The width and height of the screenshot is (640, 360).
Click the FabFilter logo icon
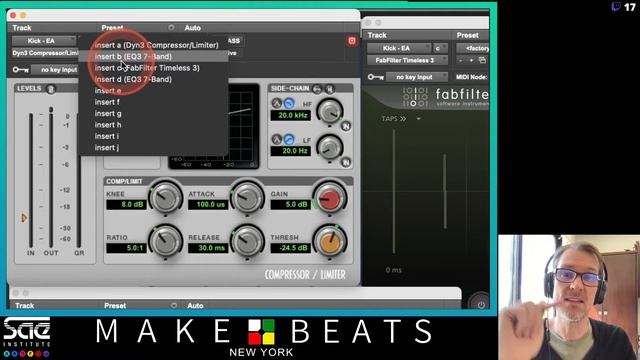[415, 97]
